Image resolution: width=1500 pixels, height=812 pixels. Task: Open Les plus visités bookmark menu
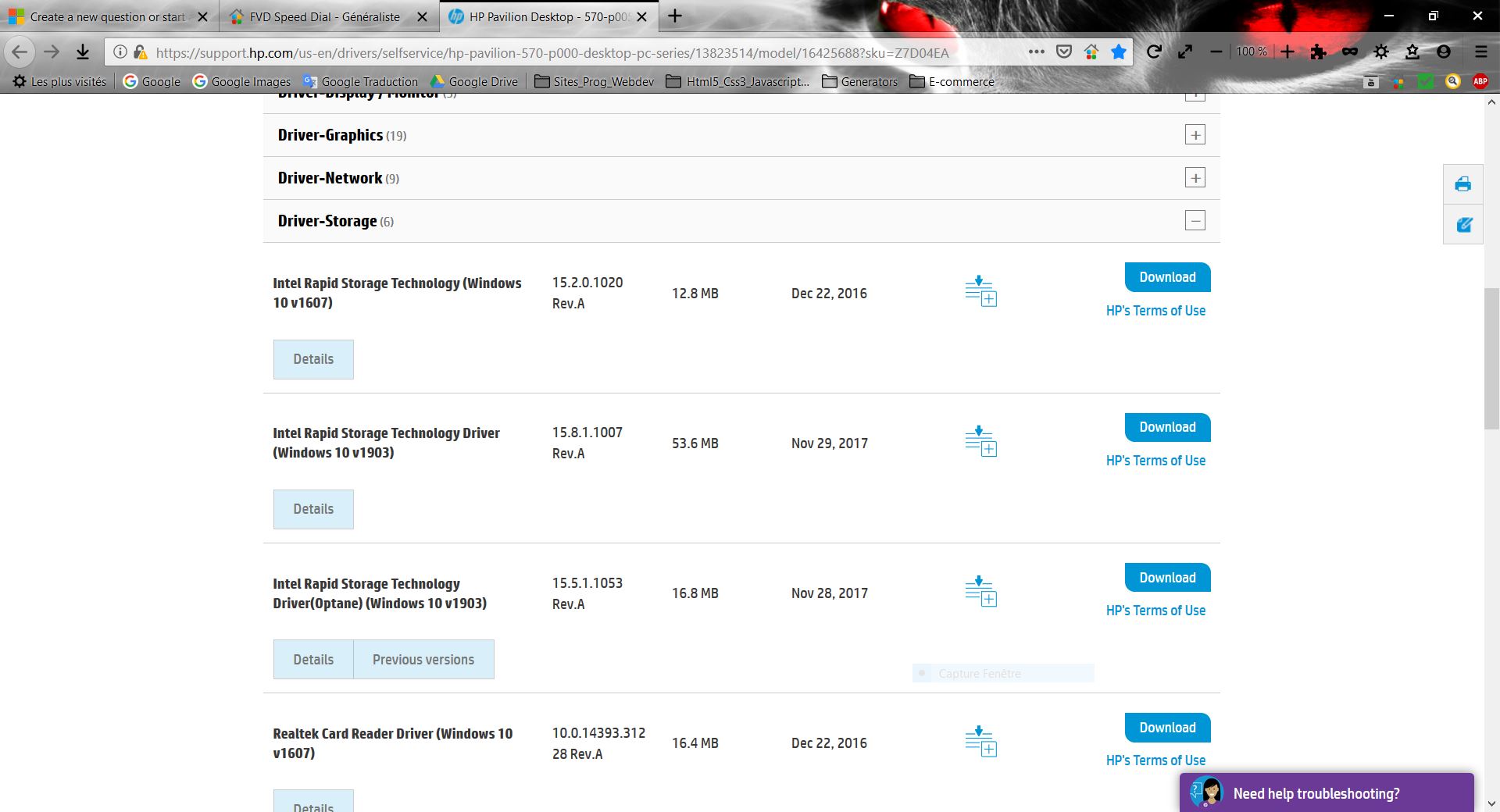tap(59, 81)
